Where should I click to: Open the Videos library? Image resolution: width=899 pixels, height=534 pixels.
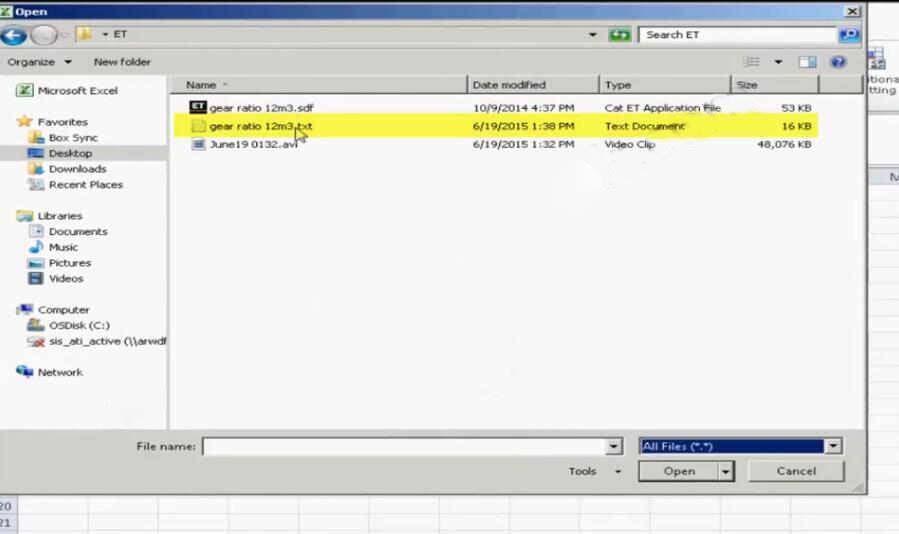click(66, 278)
